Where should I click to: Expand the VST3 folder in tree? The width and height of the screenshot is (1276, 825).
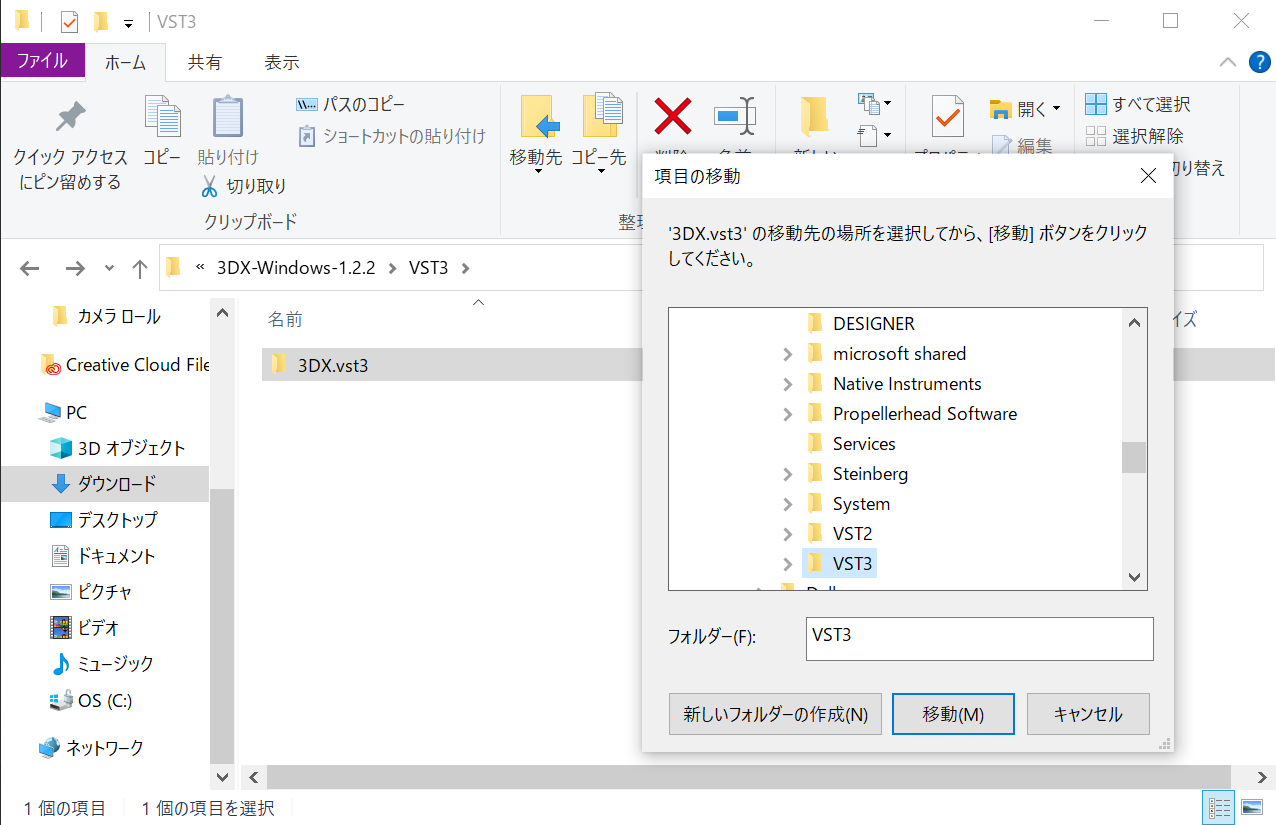point(788,564)
